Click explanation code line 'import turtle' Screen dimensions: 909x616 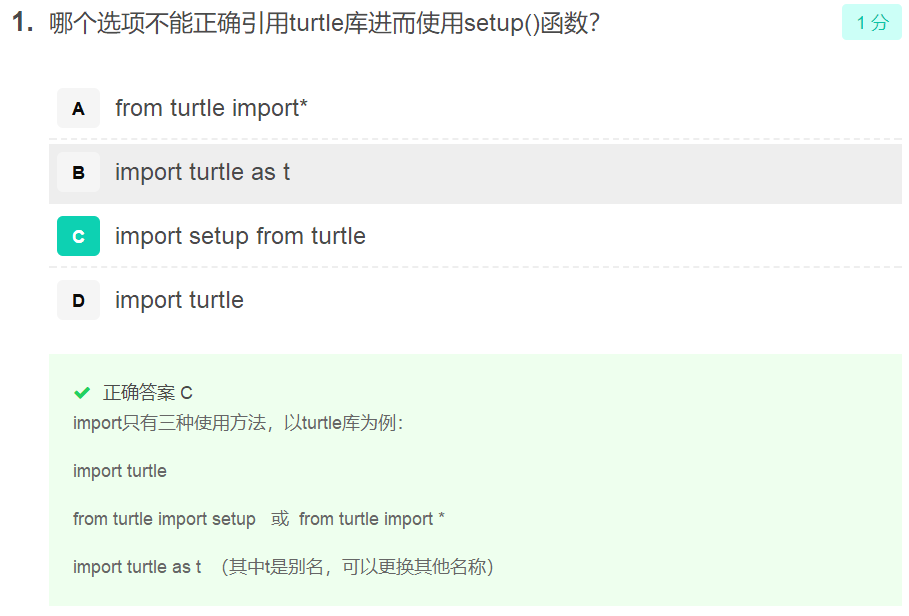point(120,471)
